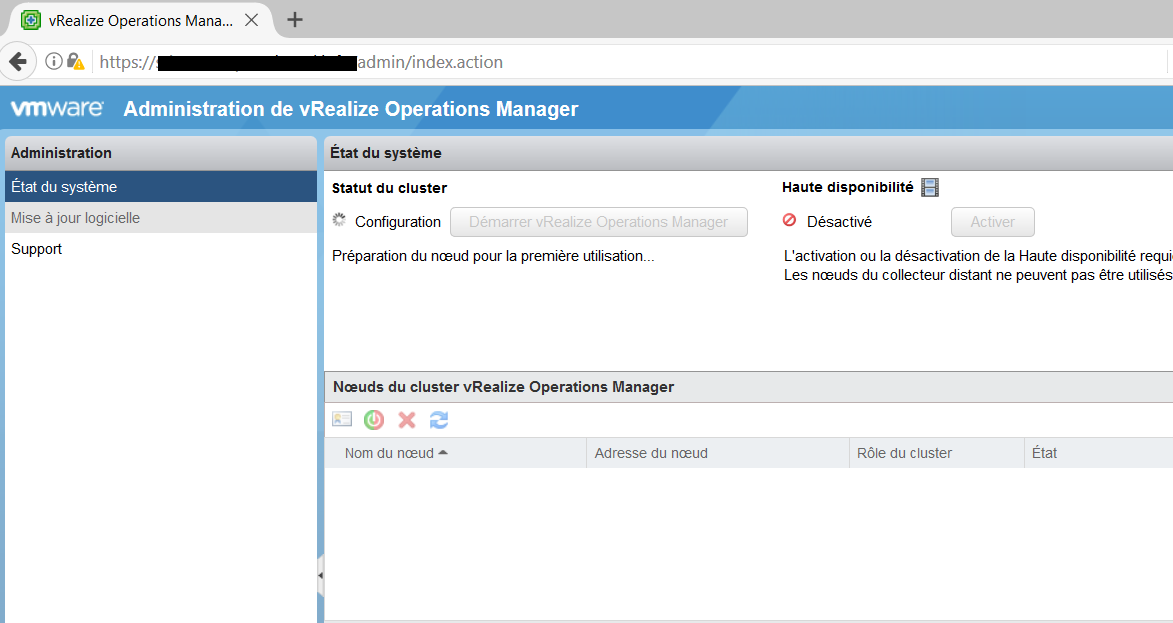This screenshot has width=1173, height=623.
Task: Click the green/red power node icon
Action: pos(374,420)
